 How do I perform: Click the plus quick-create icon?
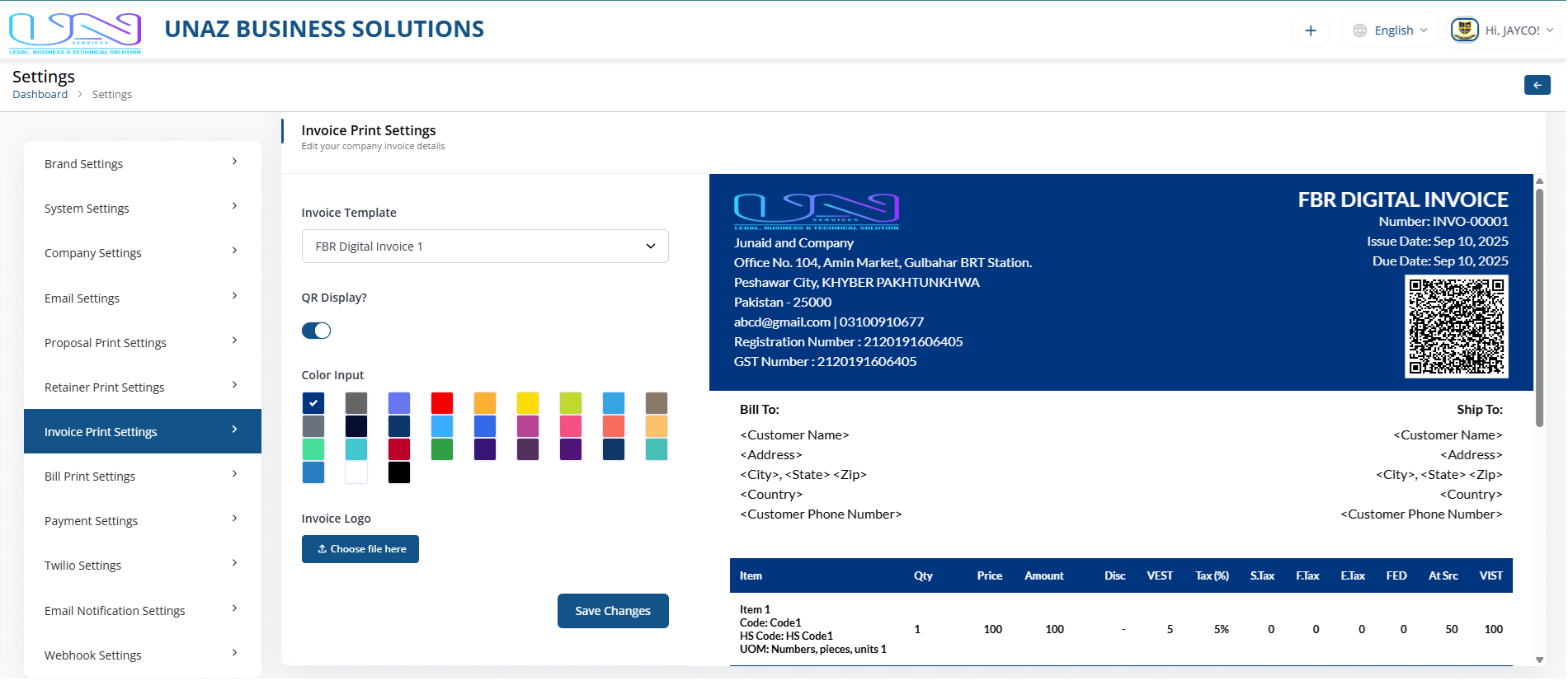click(x=1310, y=31)
